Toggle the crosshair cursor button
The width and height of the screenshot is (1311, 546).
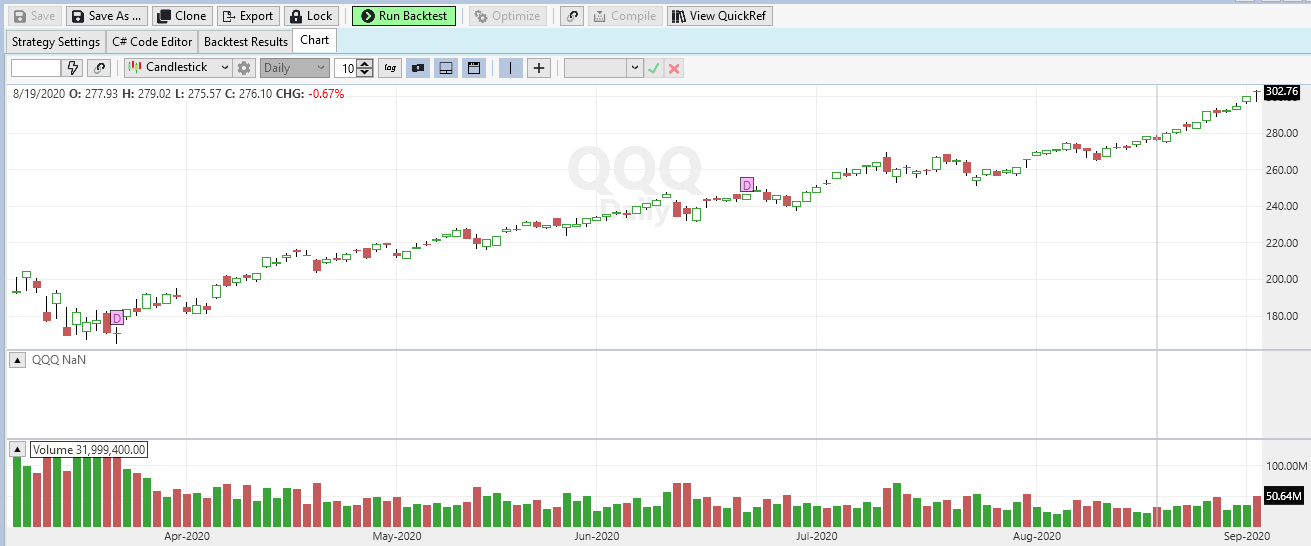539,68
